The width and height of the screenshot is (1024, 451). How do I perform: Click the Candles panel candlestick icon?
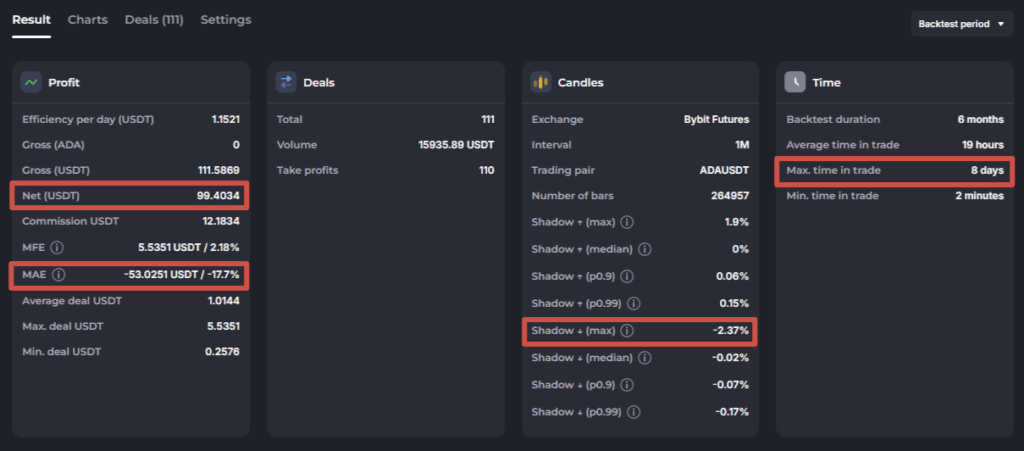[x=540, y=82]
